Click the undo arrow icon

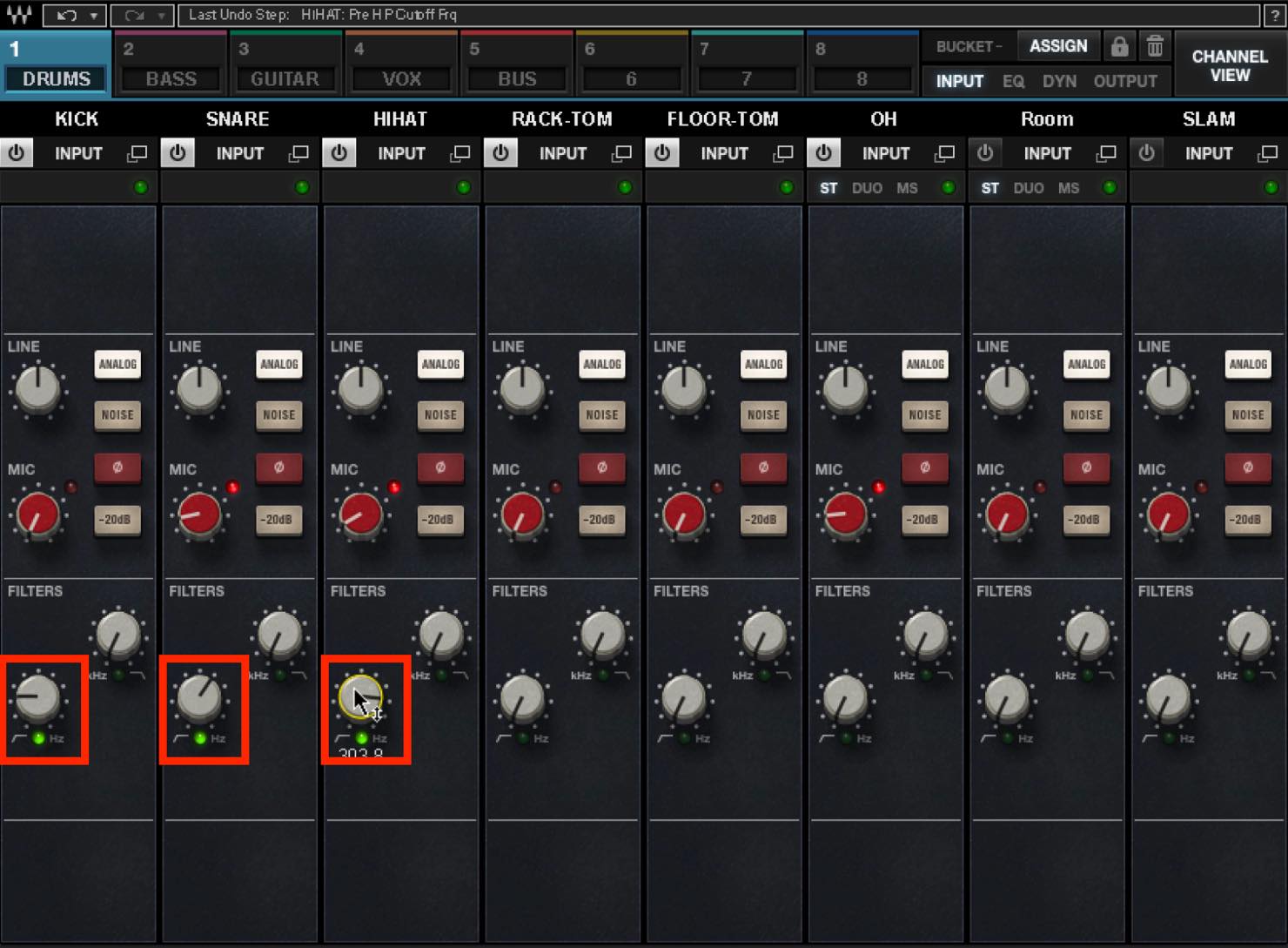click(66, 15)
